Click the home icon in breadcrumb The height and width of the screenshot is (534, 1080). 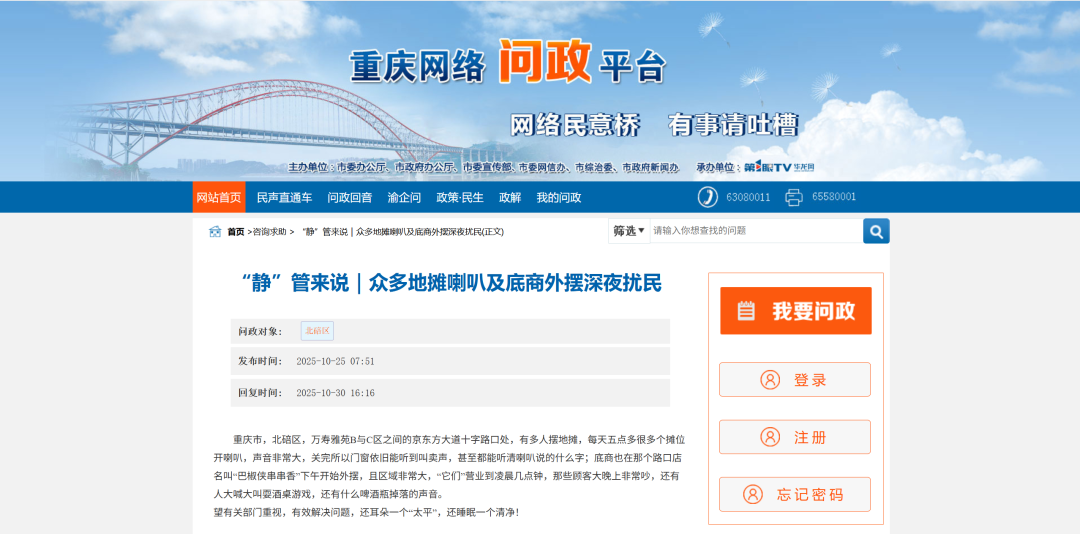(x=215, y=232)
